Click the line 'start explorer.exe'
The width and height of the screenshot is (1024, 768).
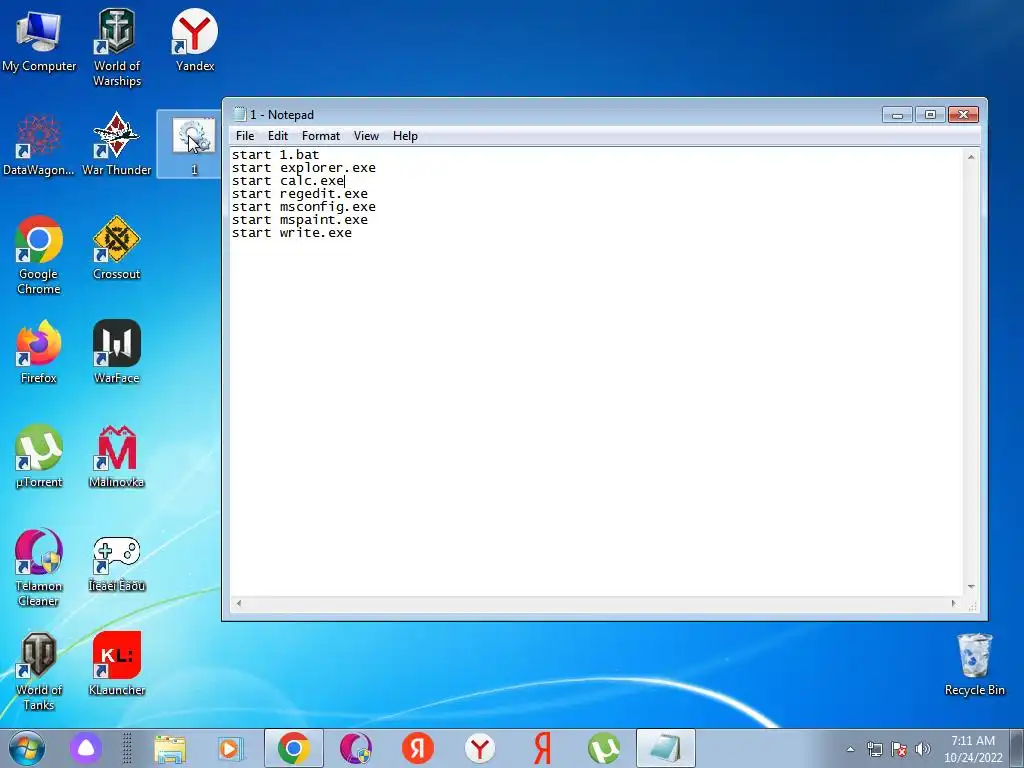click(x=304, y=168)
